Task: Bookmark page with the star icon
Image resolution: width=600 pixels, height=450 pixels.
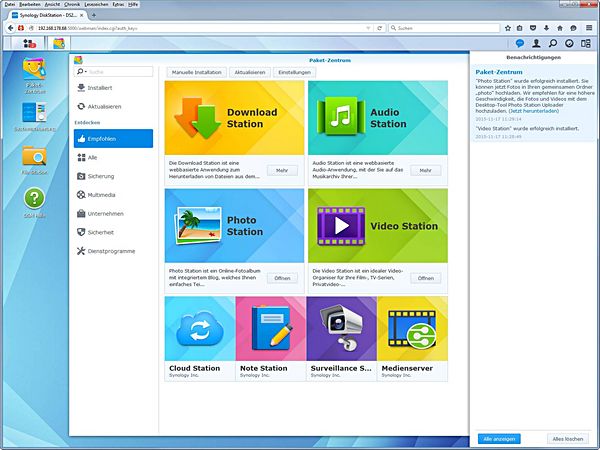Action: [x=508, y=28]
